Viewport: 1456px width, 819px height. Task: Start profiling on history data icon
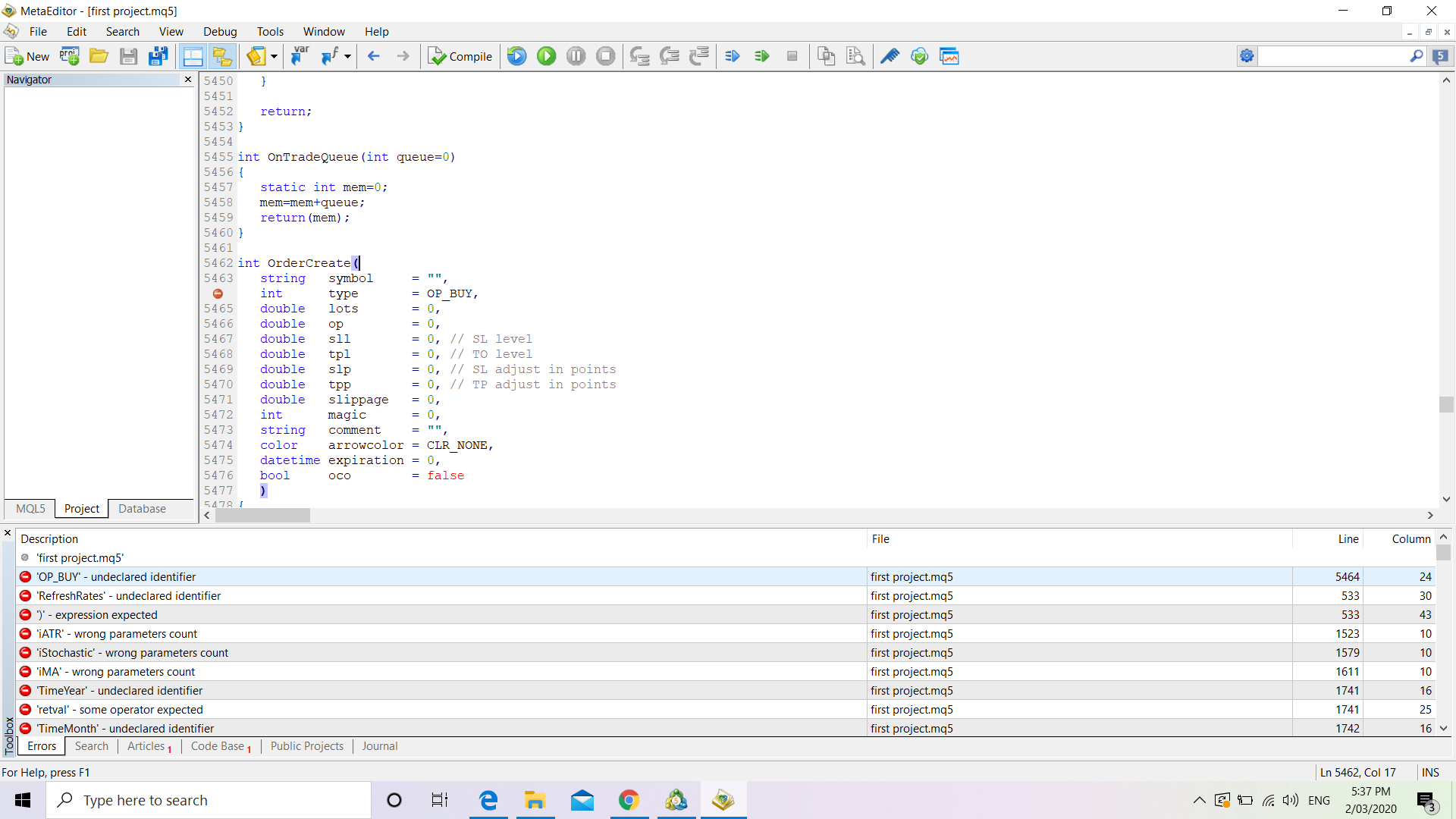[x=762, y=56]
